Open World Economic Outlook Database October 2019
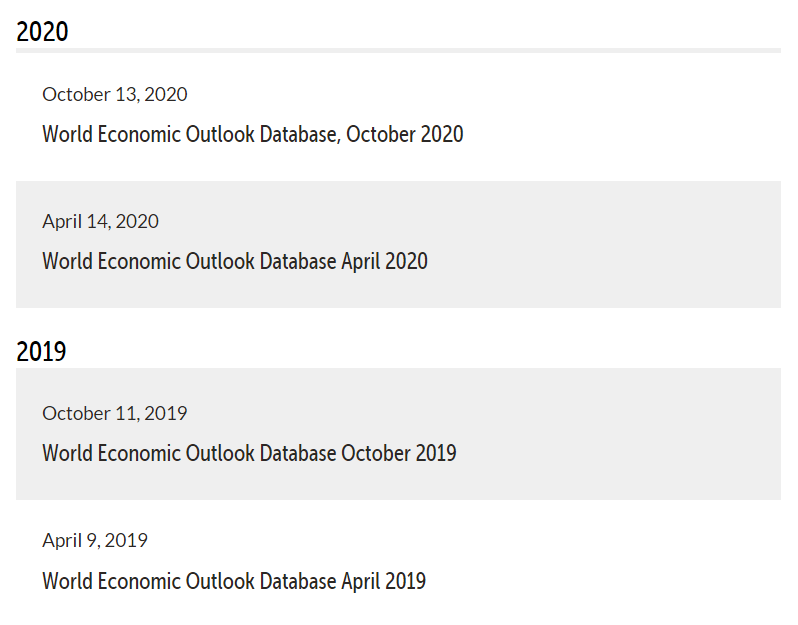This screenshot has width=798, height=625. [249, 453]
